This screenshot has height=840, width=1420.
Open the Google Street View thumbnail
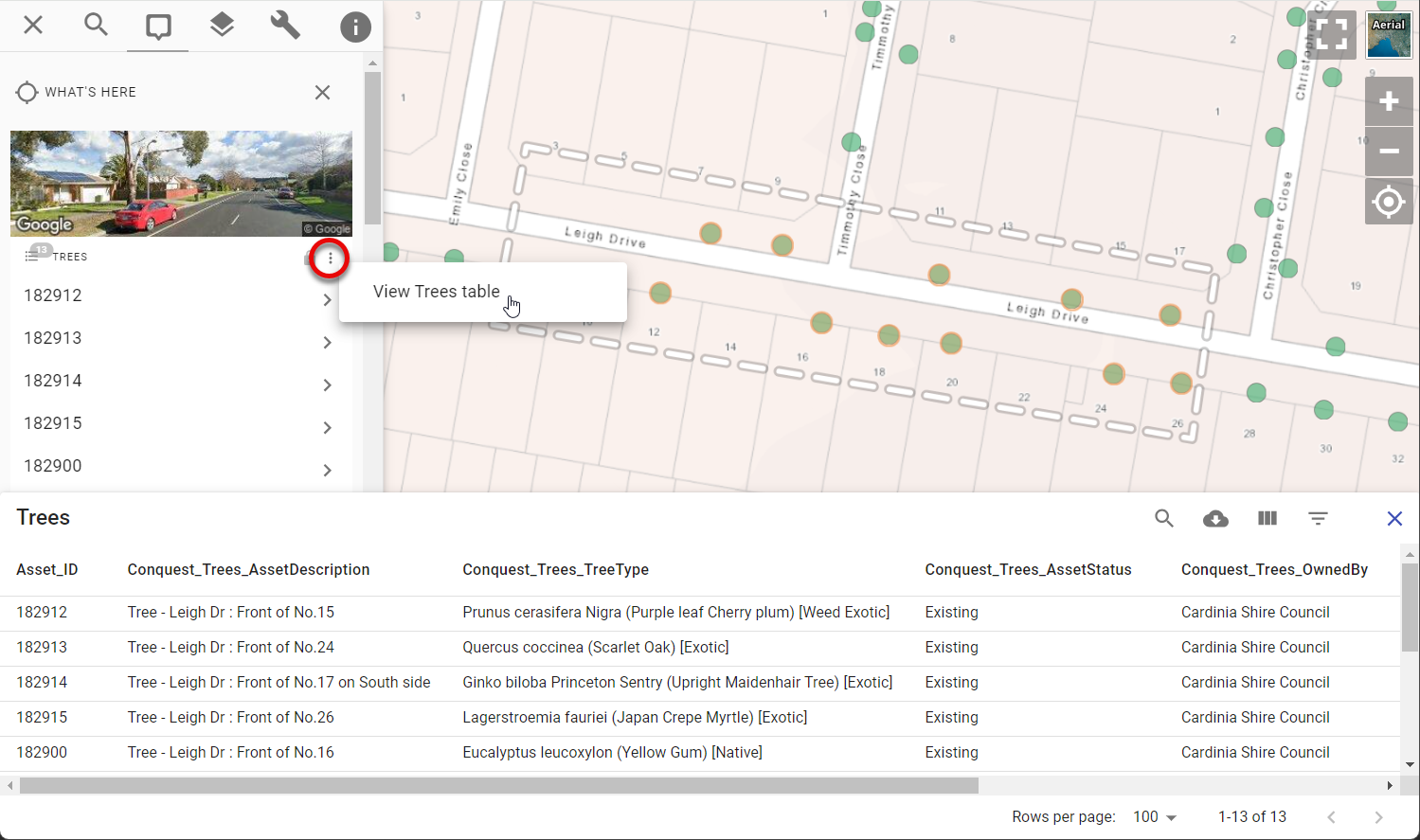pos(181,183)
